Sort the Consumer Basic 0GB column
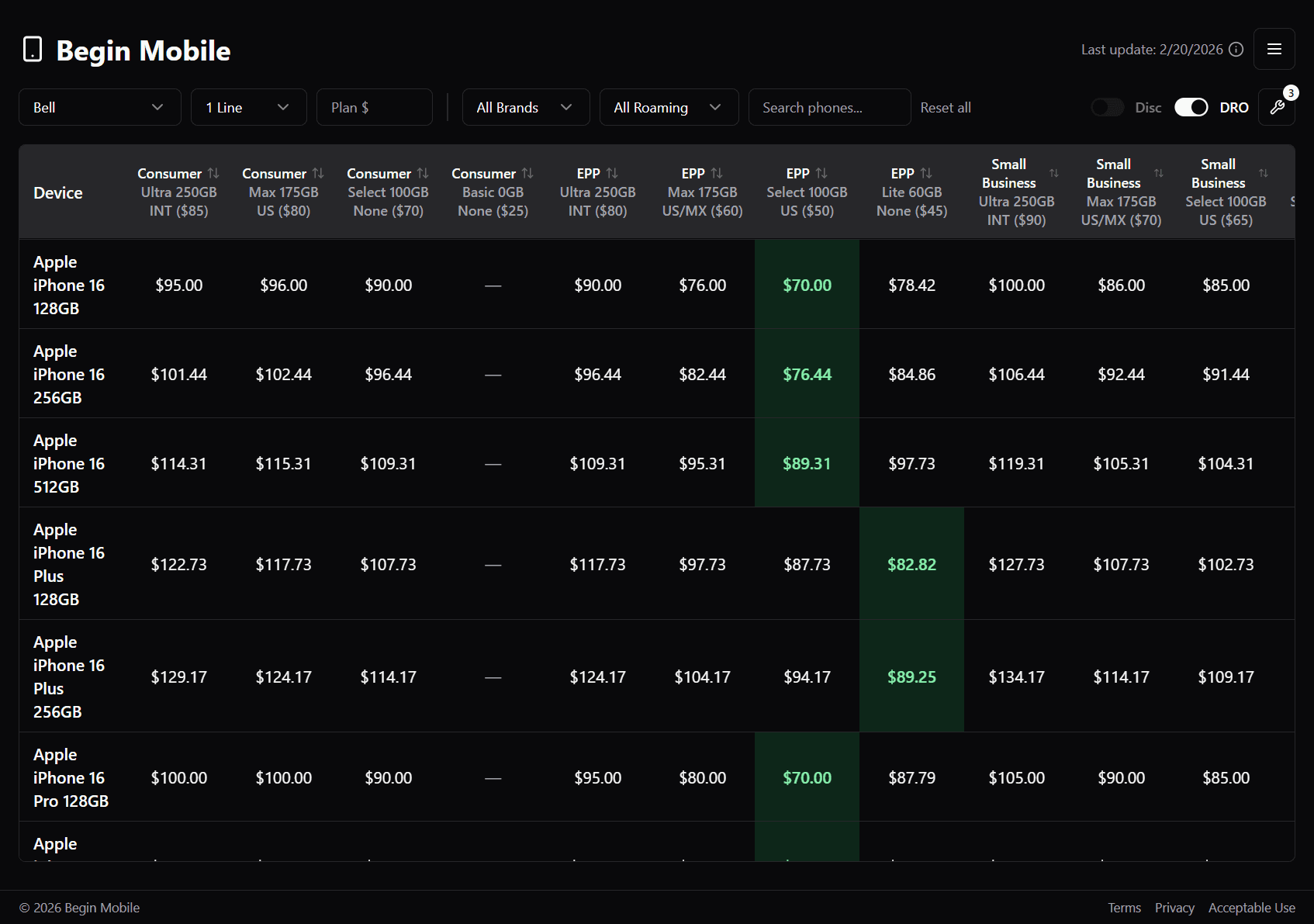This screenshot has height=924, width=1314. [x=528, y=173]
